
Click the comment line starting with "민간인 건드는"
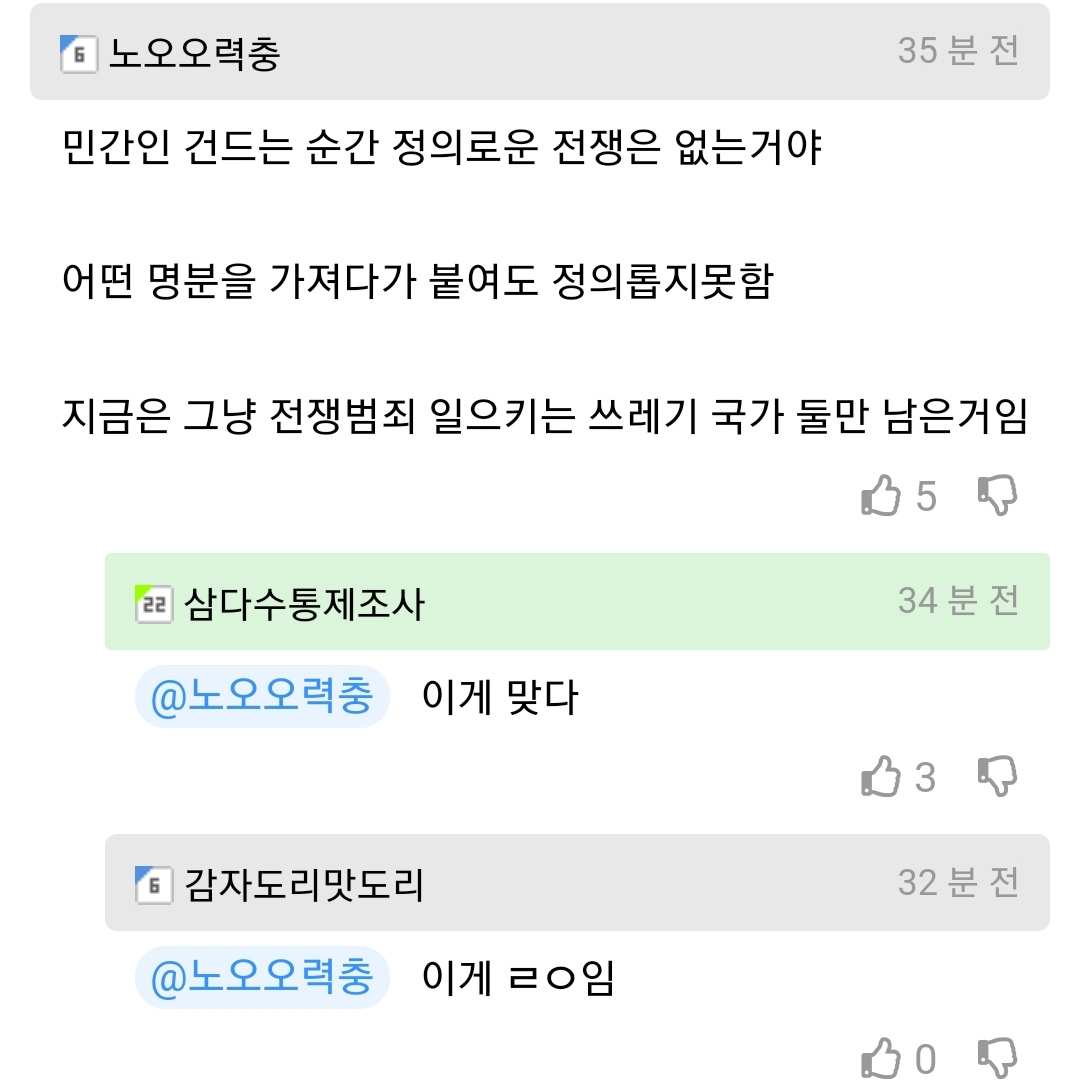441,150
